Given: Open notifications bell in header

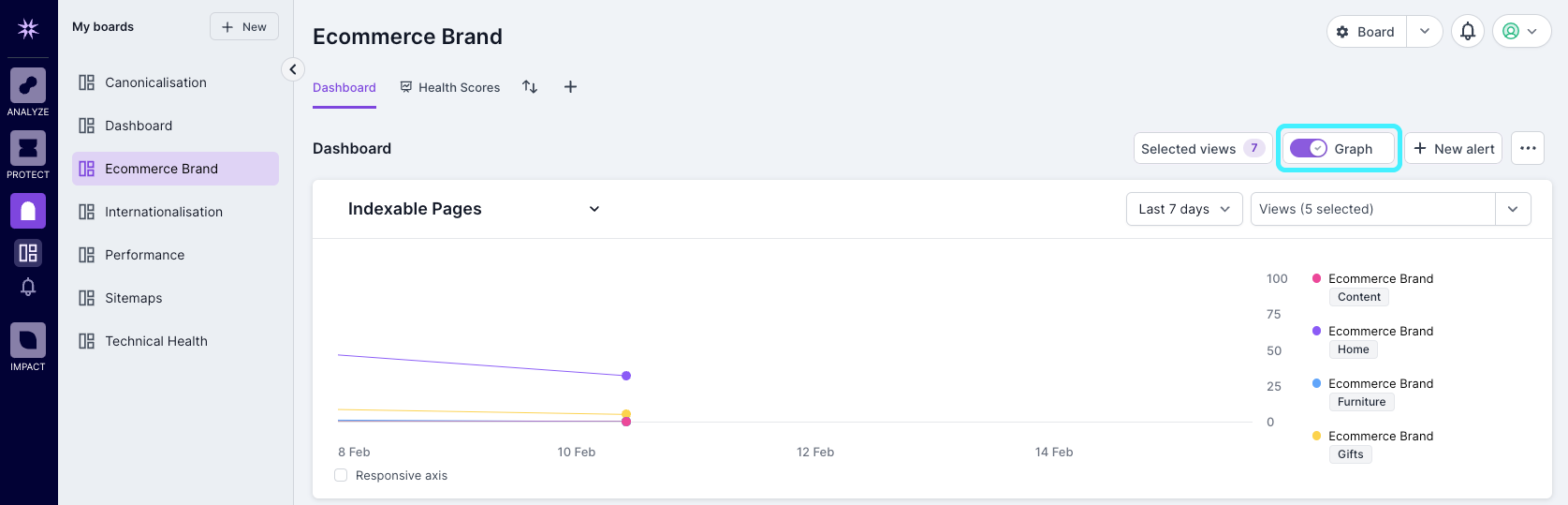Looking at the screenshot, I should click(x=1468, y=31).
